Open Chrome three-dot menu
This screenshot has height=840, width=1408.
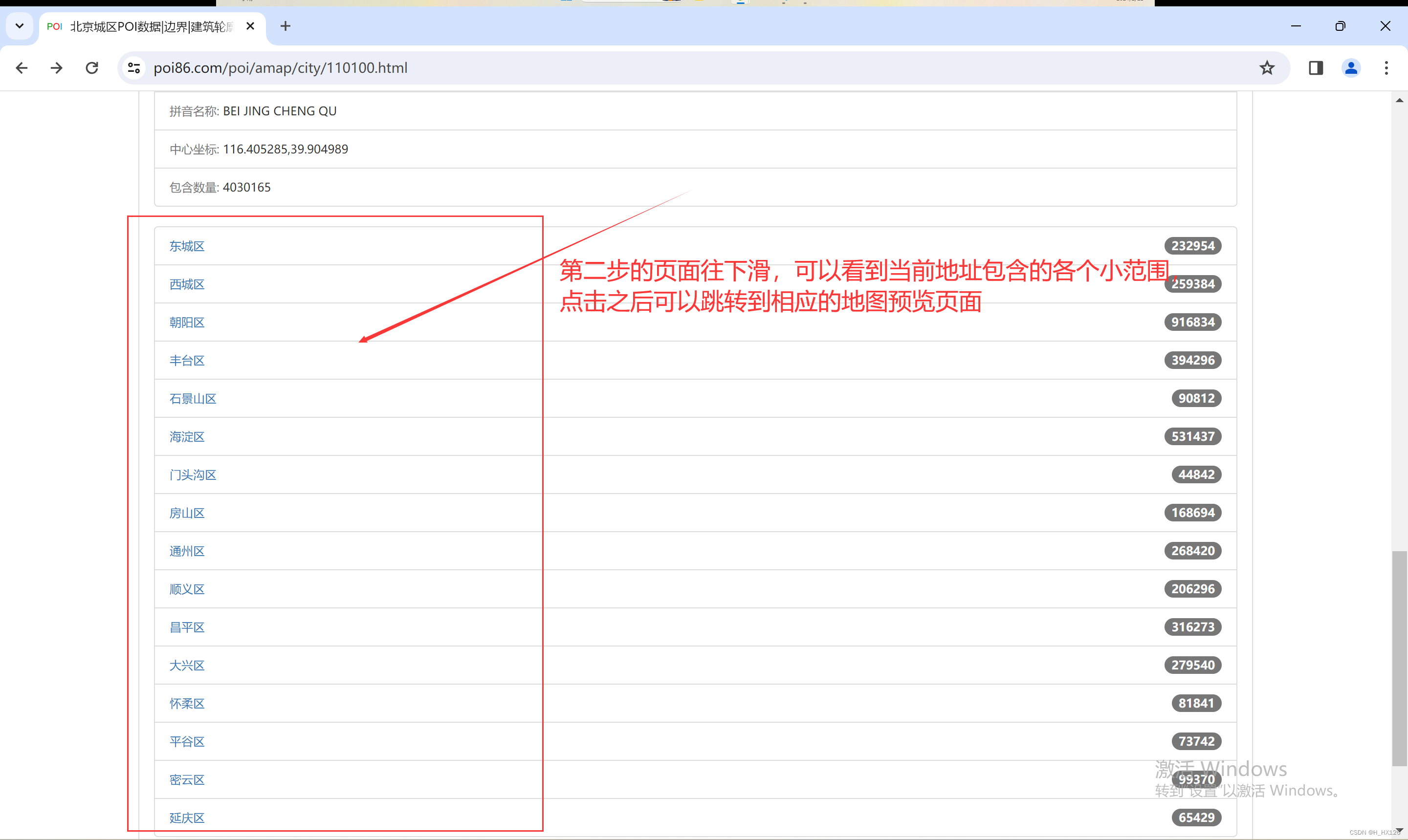pyautogui.click(x=1386, y=68)
